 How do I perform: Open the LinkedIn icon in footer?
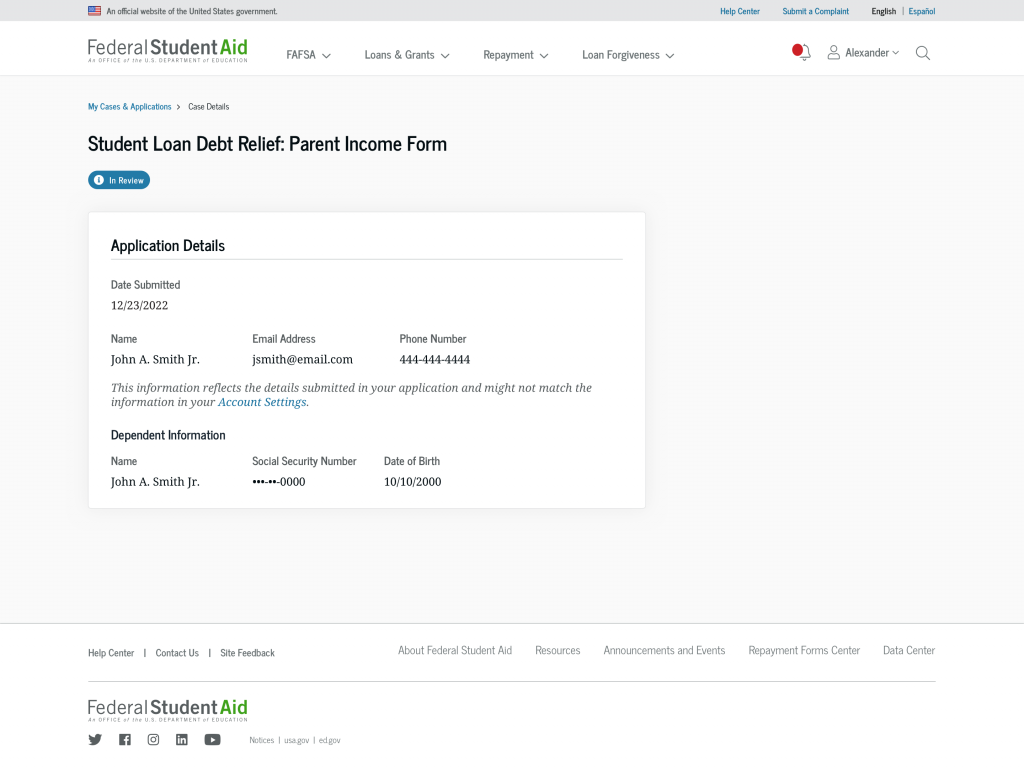182,739
